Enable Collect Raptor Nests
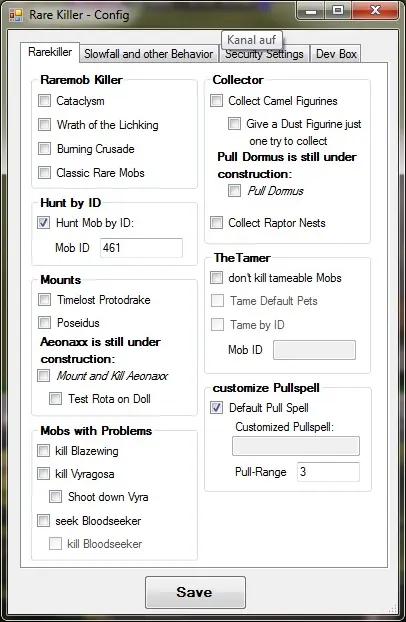The width and height of the screenshot is (406, 622). (x=216, y=223)
